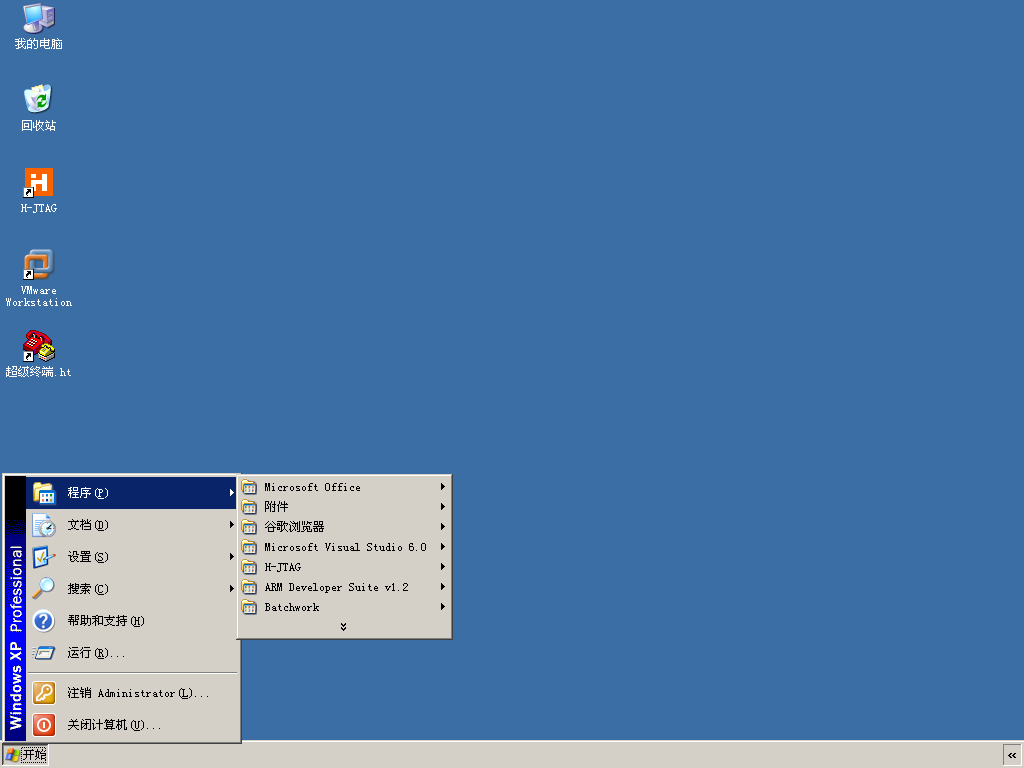Click the 附件 folder icon in the submenu
The image size is (1024, 768).
(249, 507)
